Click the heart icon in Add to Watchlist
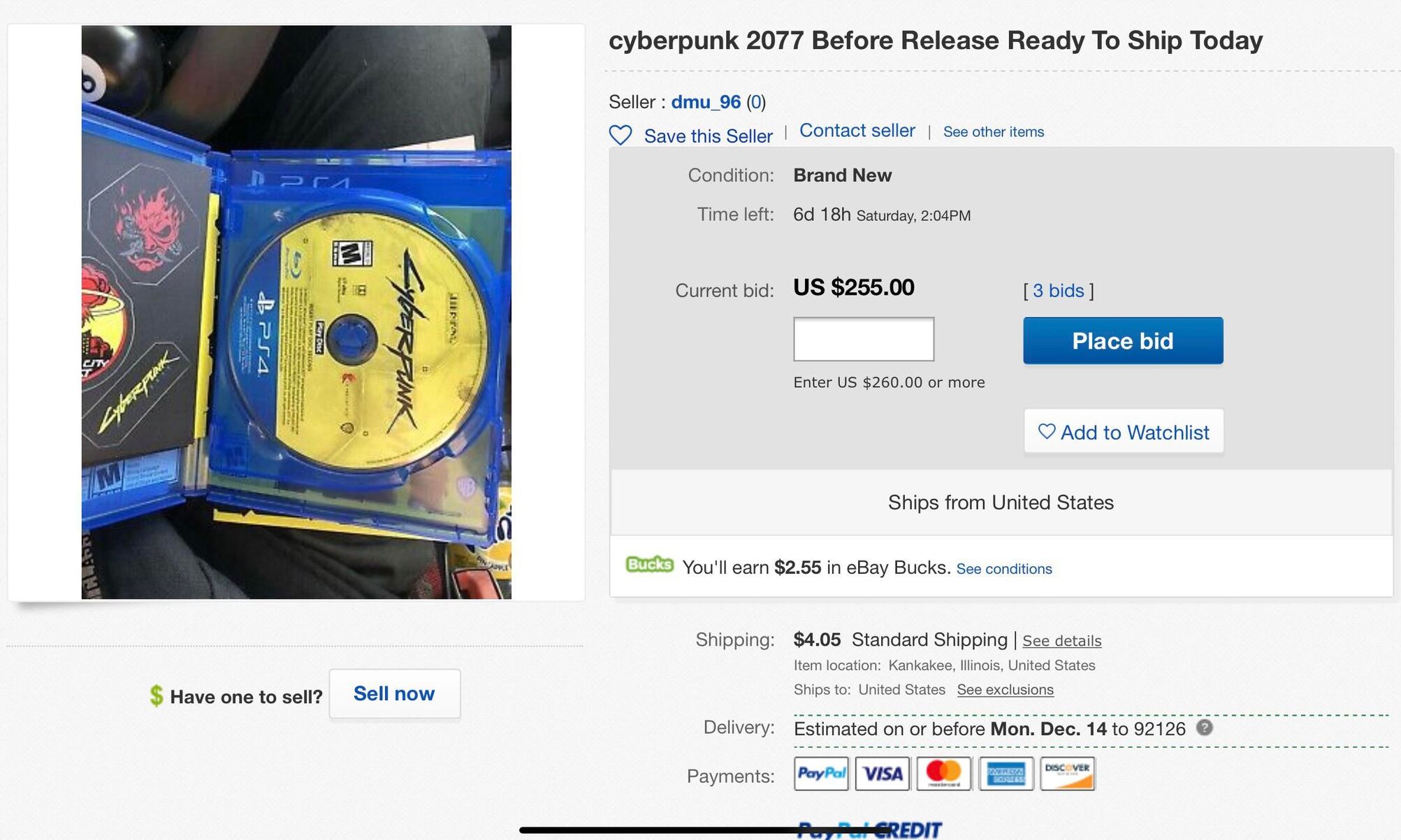1401x840 pixels. [1046, 431]
